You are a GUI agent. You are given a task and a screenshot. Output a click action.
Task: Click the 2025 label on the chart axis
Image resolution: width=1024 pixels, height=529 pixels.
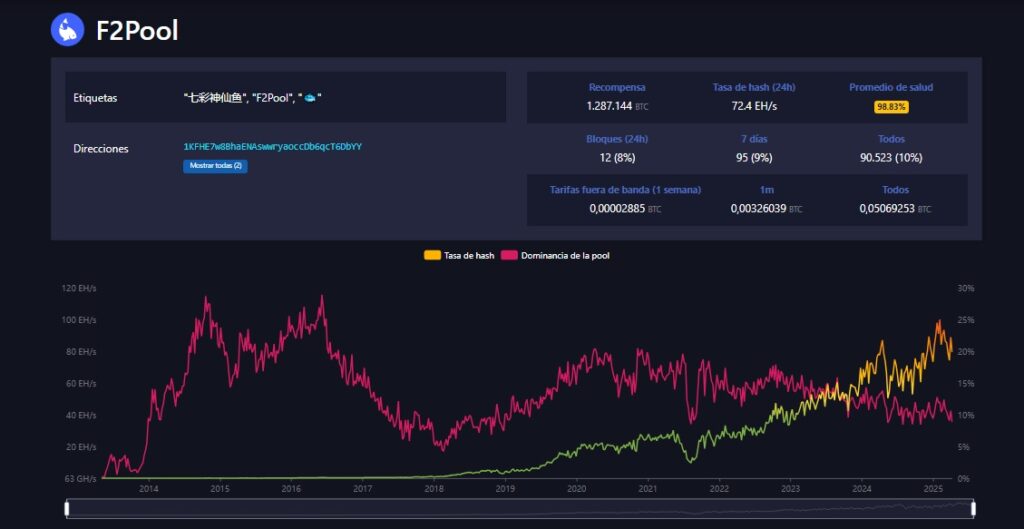[933, 489]
